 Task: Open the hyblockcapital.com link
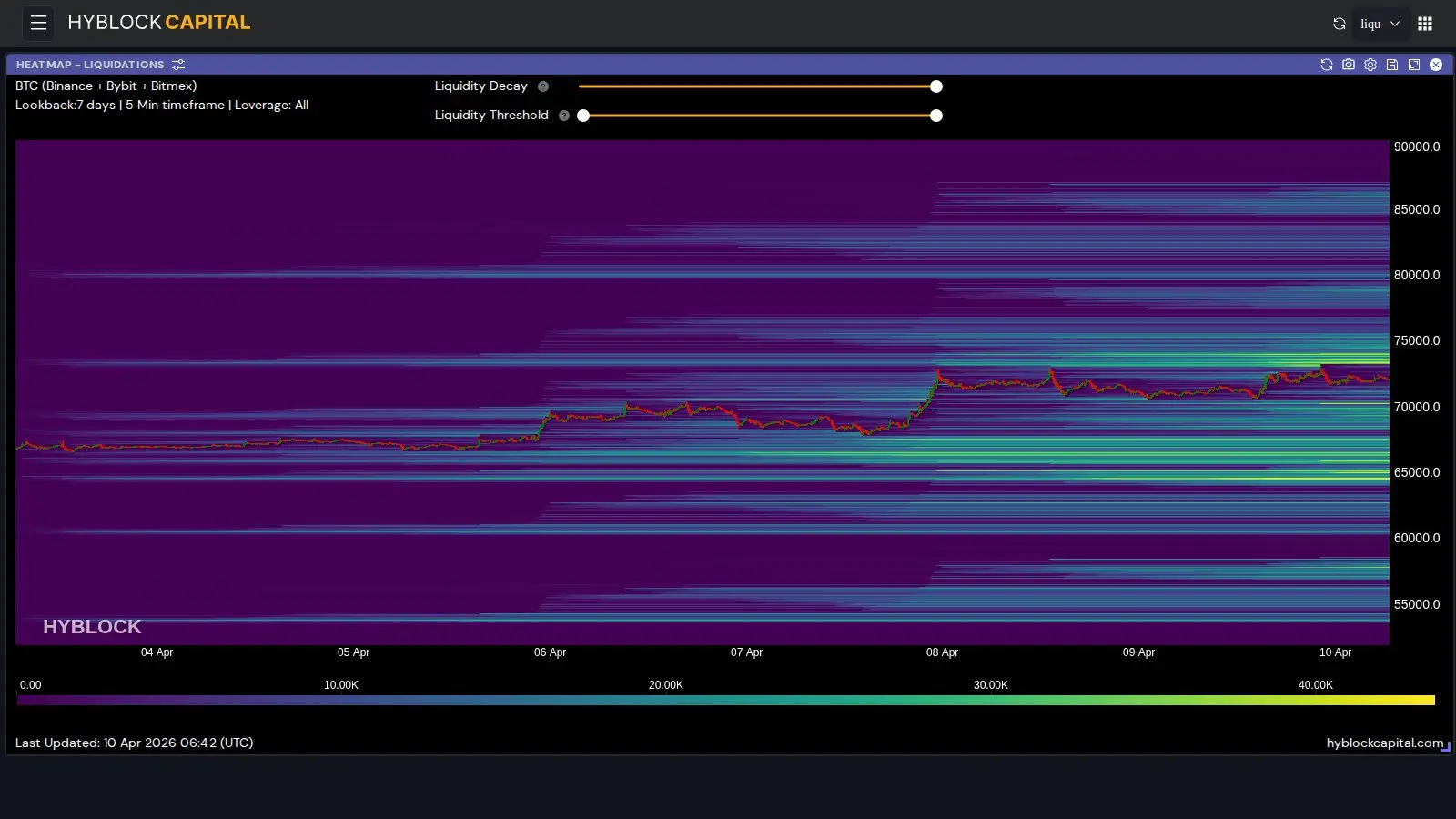tap(1384, 743)
